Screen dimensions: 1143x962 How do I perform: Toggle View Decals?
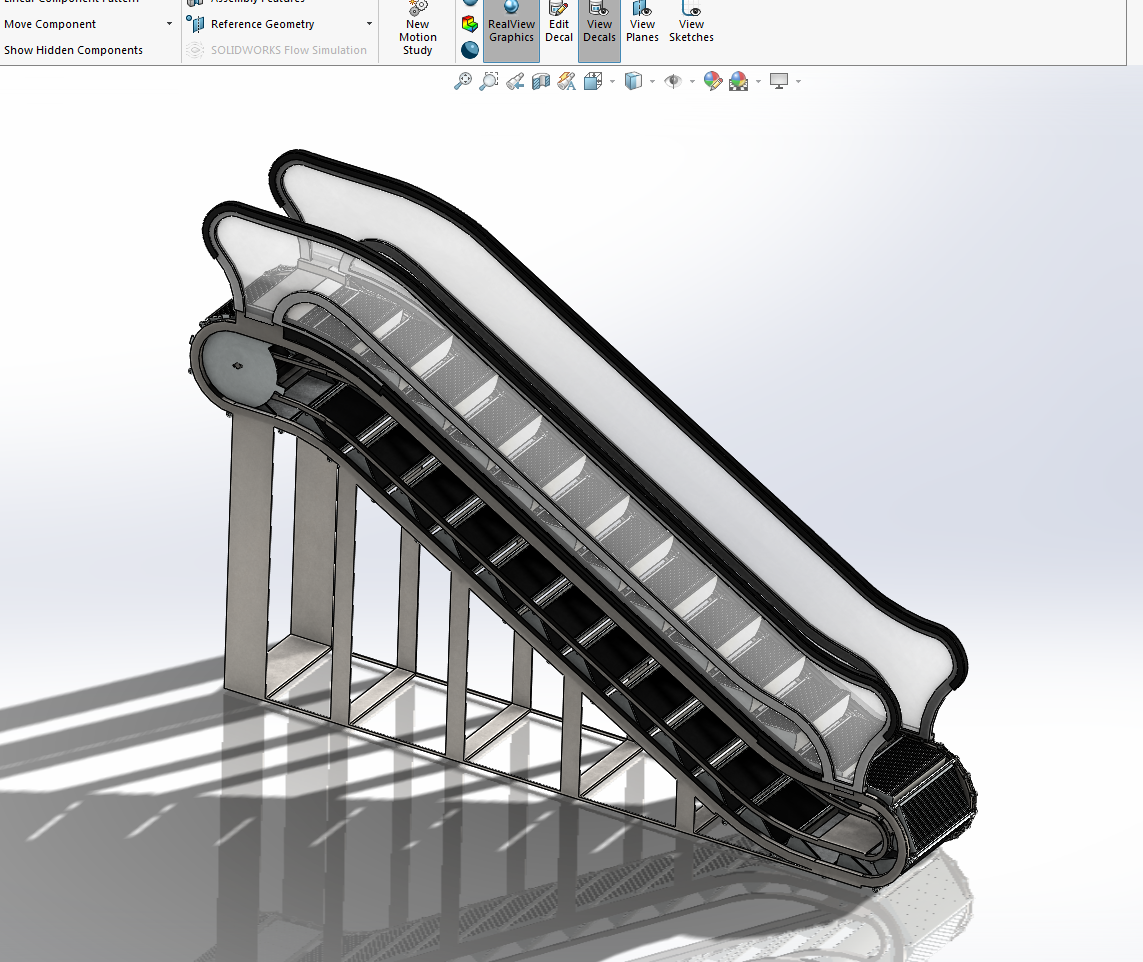click(599, 30)
